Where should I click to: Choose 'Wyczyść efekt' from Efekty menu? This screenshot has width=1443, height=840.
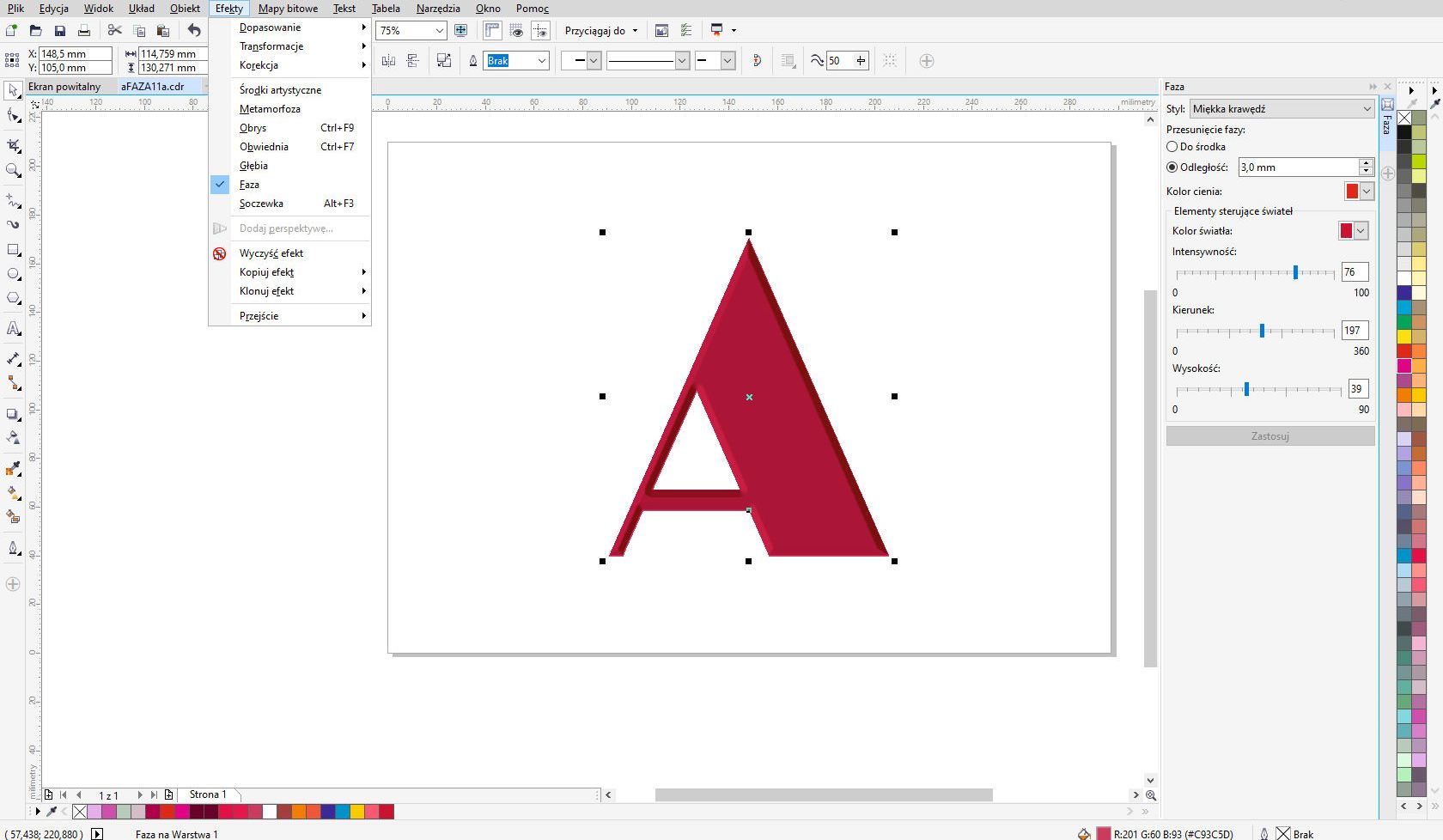[271, 253]
